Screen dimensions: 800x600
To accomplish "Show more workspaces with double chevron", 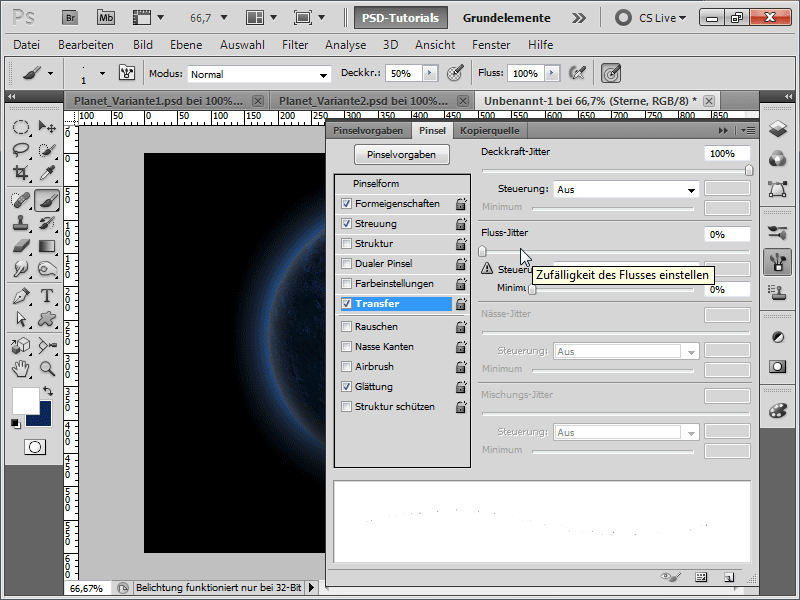I will coord(579,18).
